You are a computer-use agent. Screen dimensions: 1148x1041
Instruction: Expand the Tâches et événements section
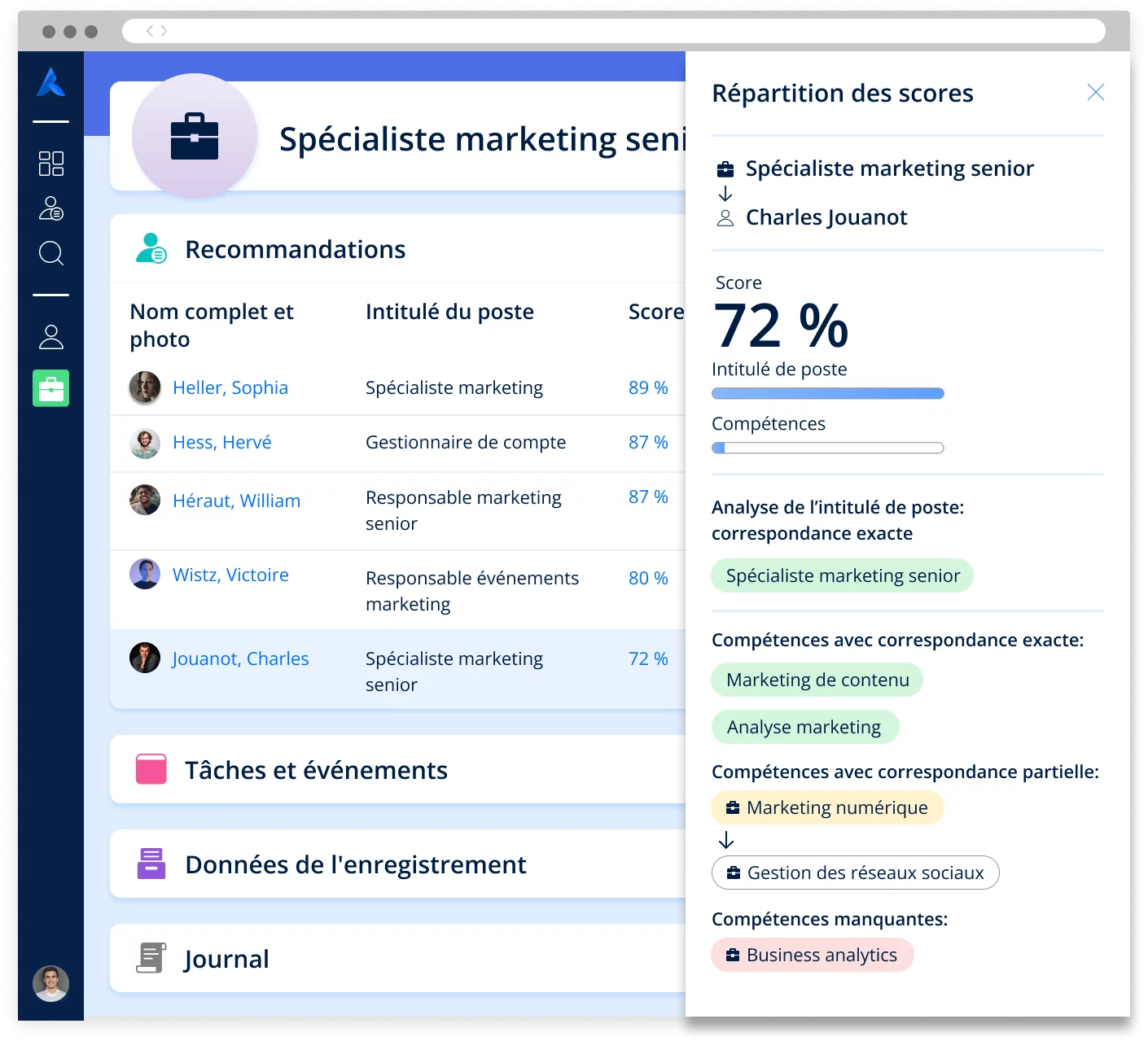tap(316, 769)
